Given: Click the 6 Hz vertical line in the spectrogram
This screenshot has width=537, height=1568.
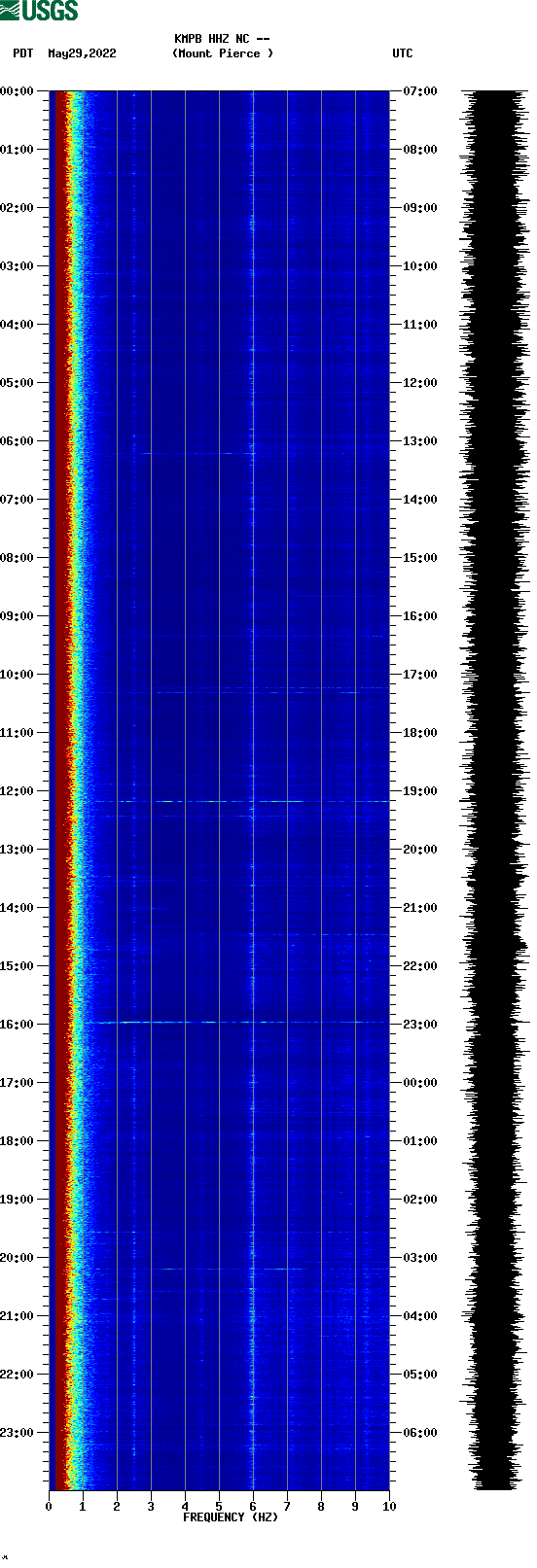Looking at the screenshot, I should click(253, 790).
